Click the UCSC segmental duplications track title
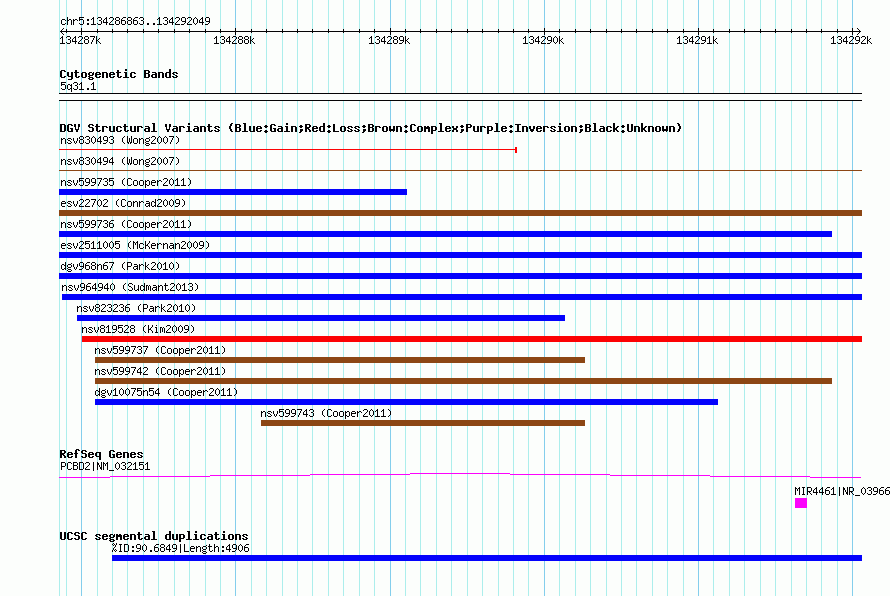This screenshot has height=596, width=890. 154,536
